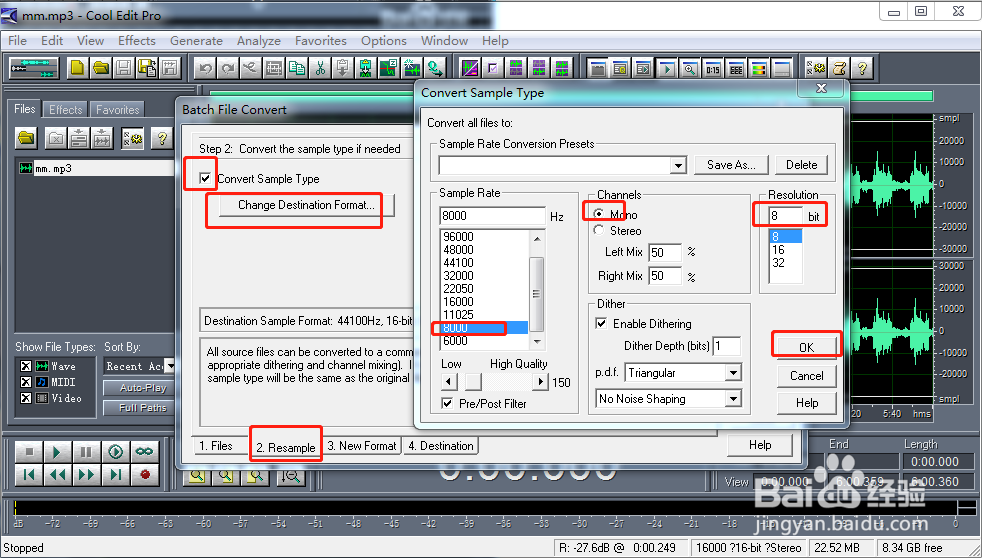Click the quality slider left arrow
The height and width of the screenshot is (558, 982).
coord(449,381)
